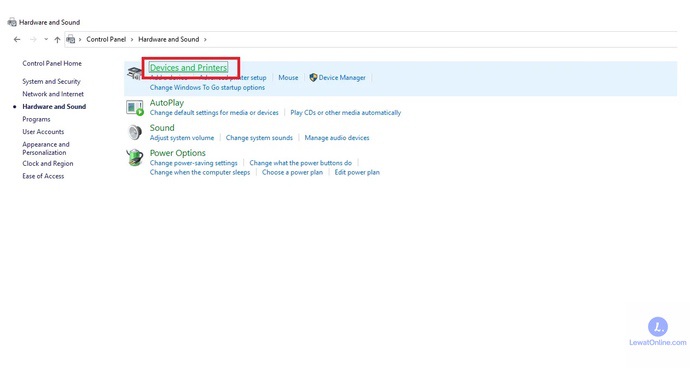Open the AutoPlay heading

(167, 103)
